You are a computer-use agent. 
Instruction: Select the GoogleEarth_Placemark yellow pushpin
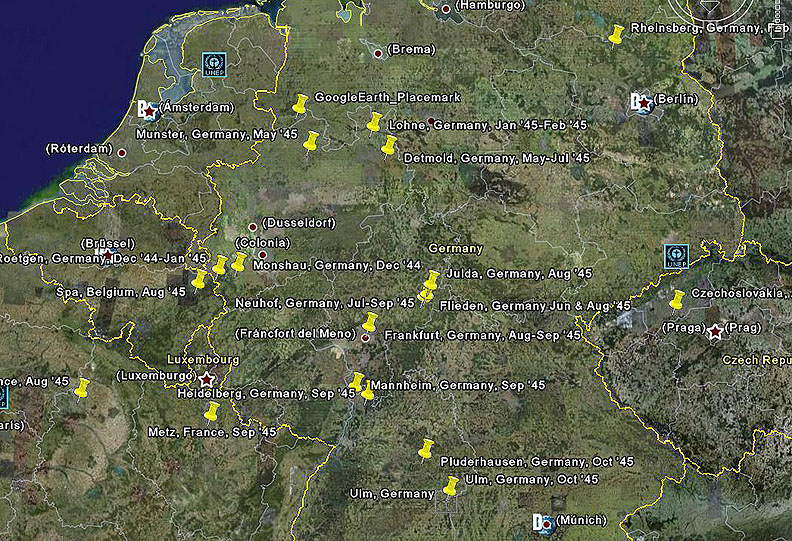click(300, 103)
